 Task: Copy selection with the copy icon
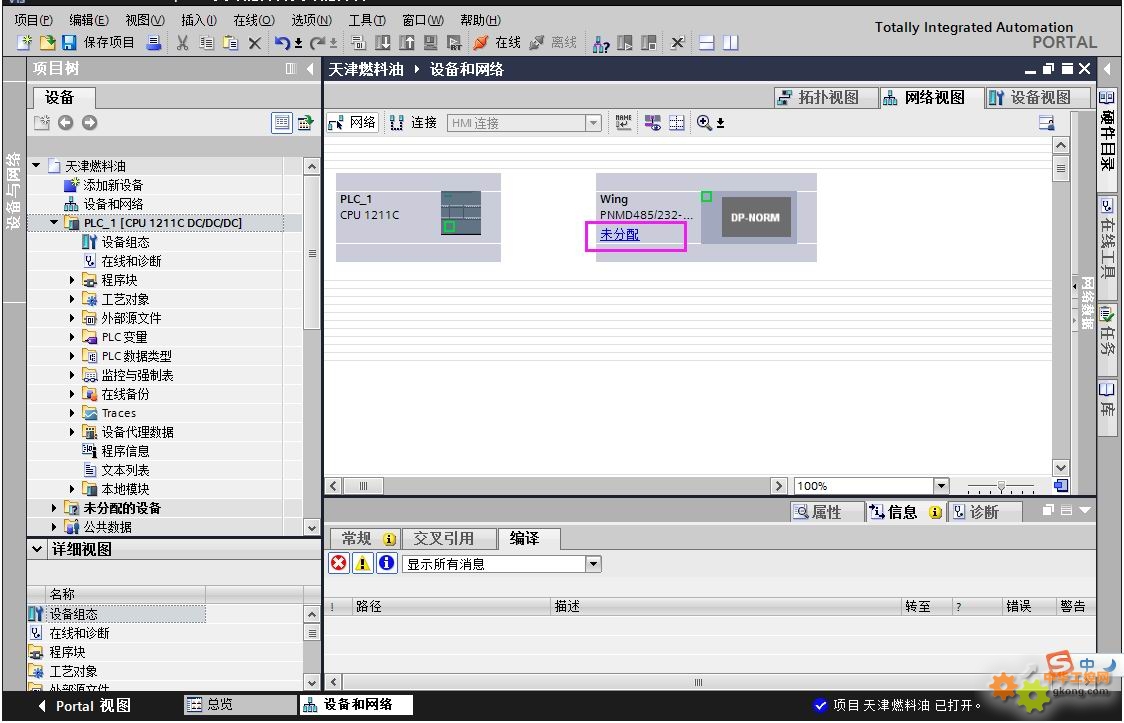tap(206, 43)
